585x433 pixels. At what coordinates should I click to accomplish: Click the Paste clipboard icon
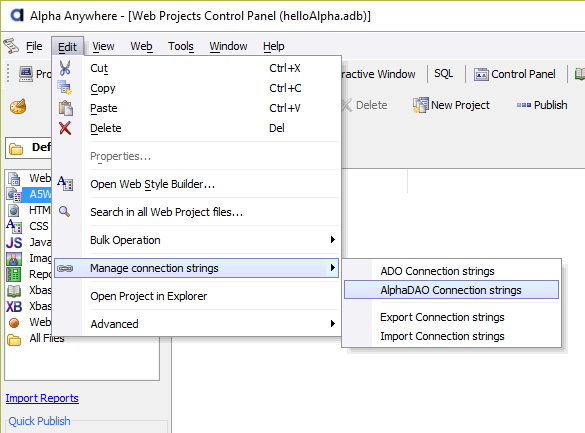pos(66,108)
